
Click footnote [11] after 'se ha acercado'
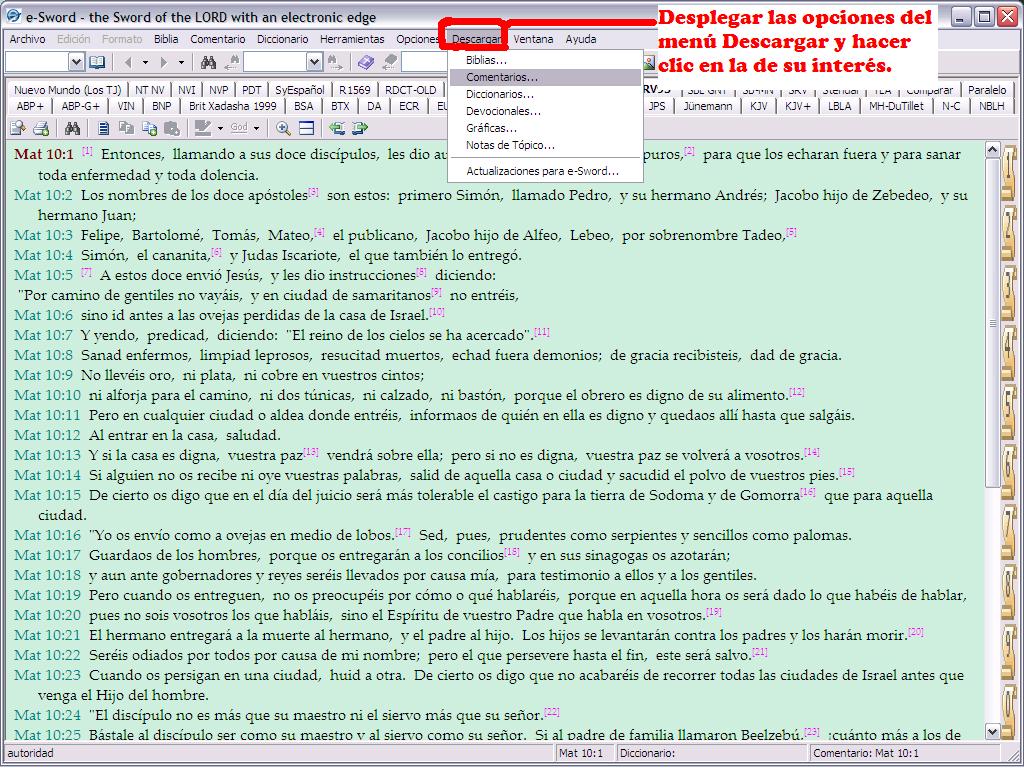coord(542,332)
